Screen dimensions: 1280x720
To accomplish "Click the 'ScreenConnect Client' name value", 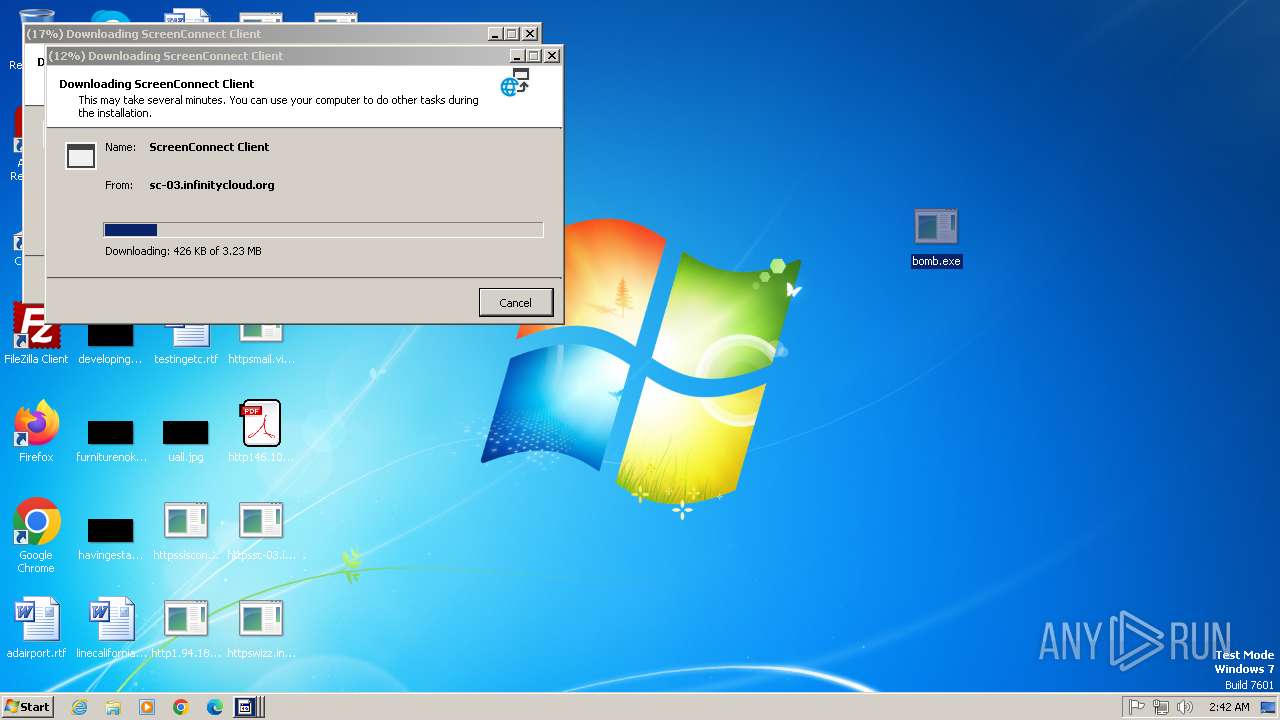I will [x=209, y=147].
